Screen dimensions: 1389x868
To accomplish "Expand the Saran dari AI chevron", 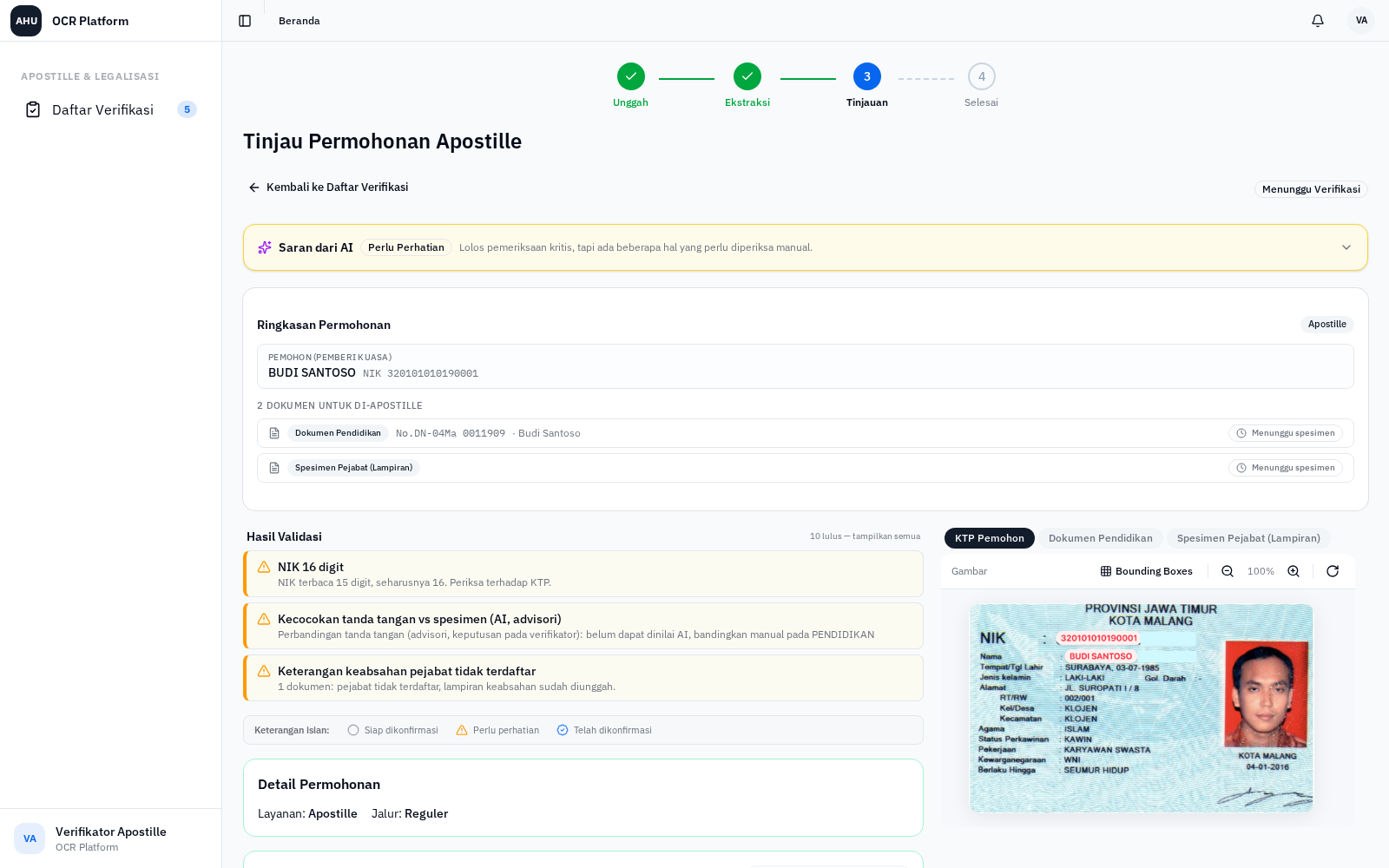I will (x=1346, y=247).
